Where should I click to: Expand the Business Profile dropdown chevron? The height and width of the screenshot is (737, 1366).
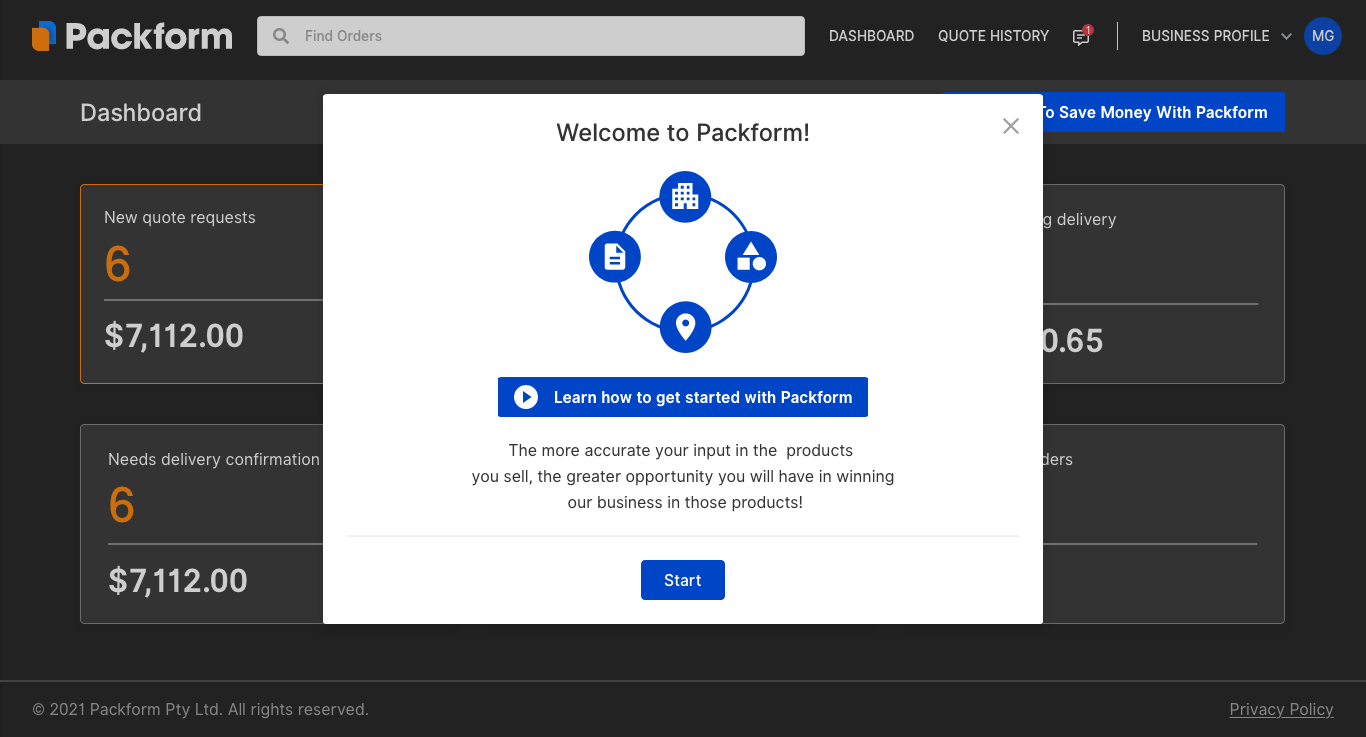pyautogui.click(x=1287, y=36)
